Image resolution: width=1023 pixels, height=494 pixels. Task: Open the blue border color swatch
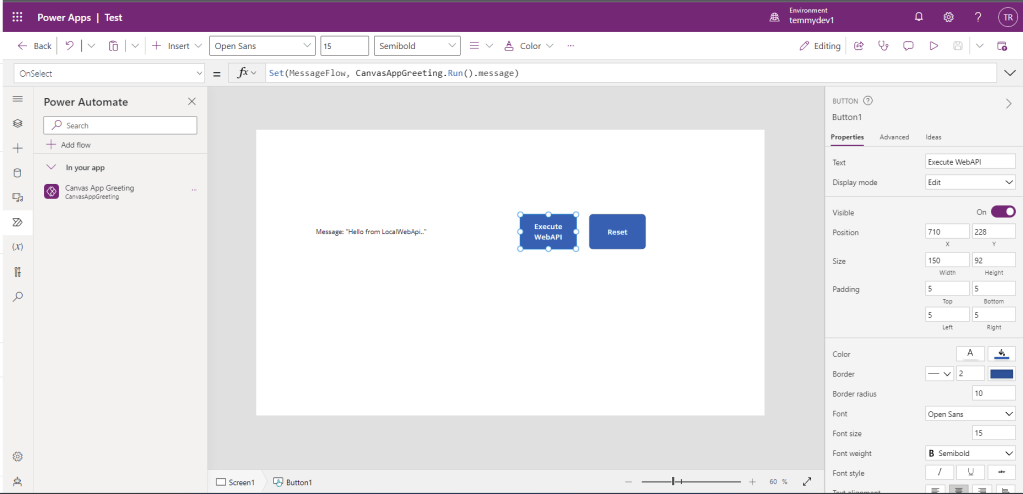[x=1001, y=374]
